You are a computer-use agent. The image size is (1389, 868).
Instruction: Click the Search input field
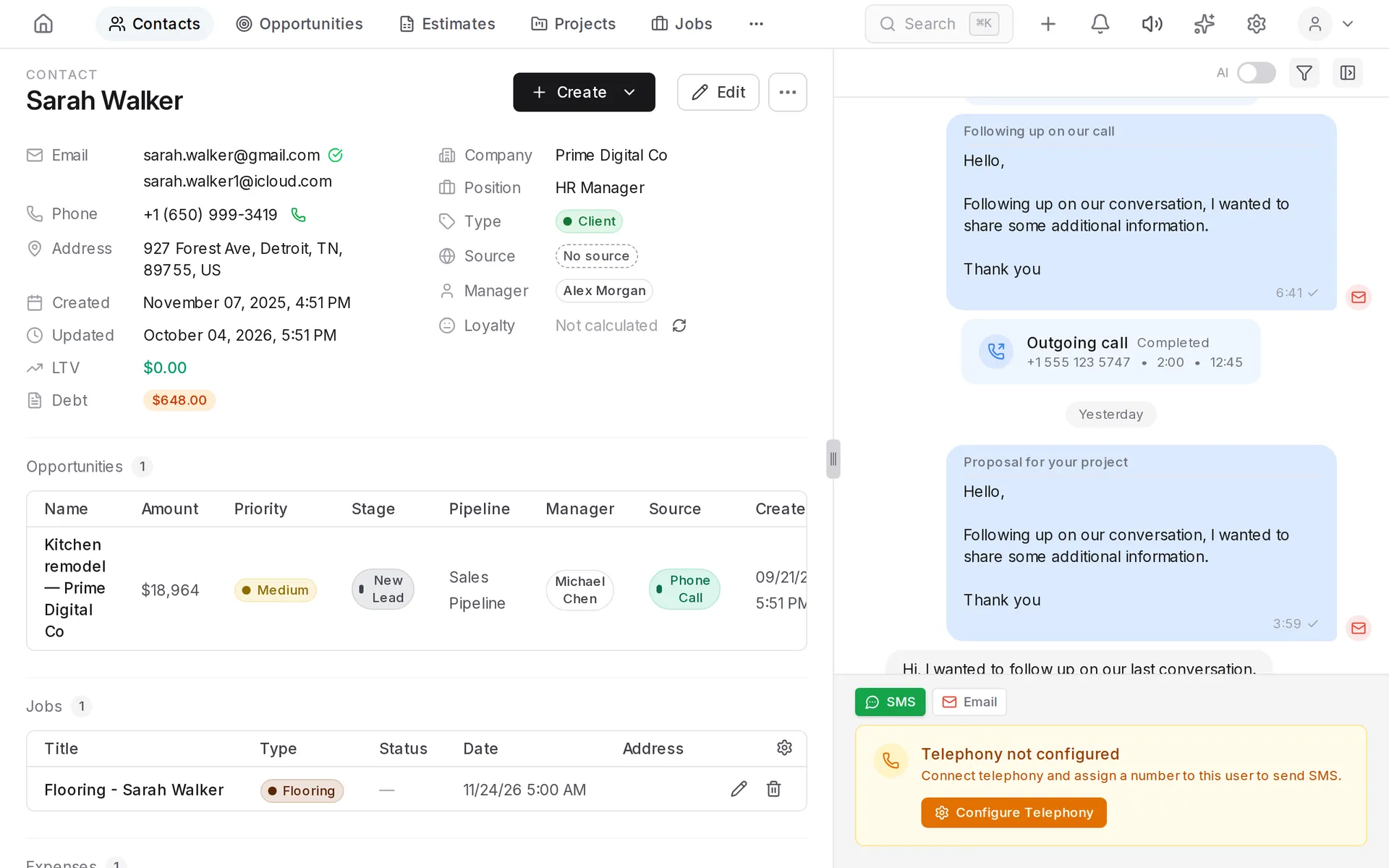[x=938, y=24]
